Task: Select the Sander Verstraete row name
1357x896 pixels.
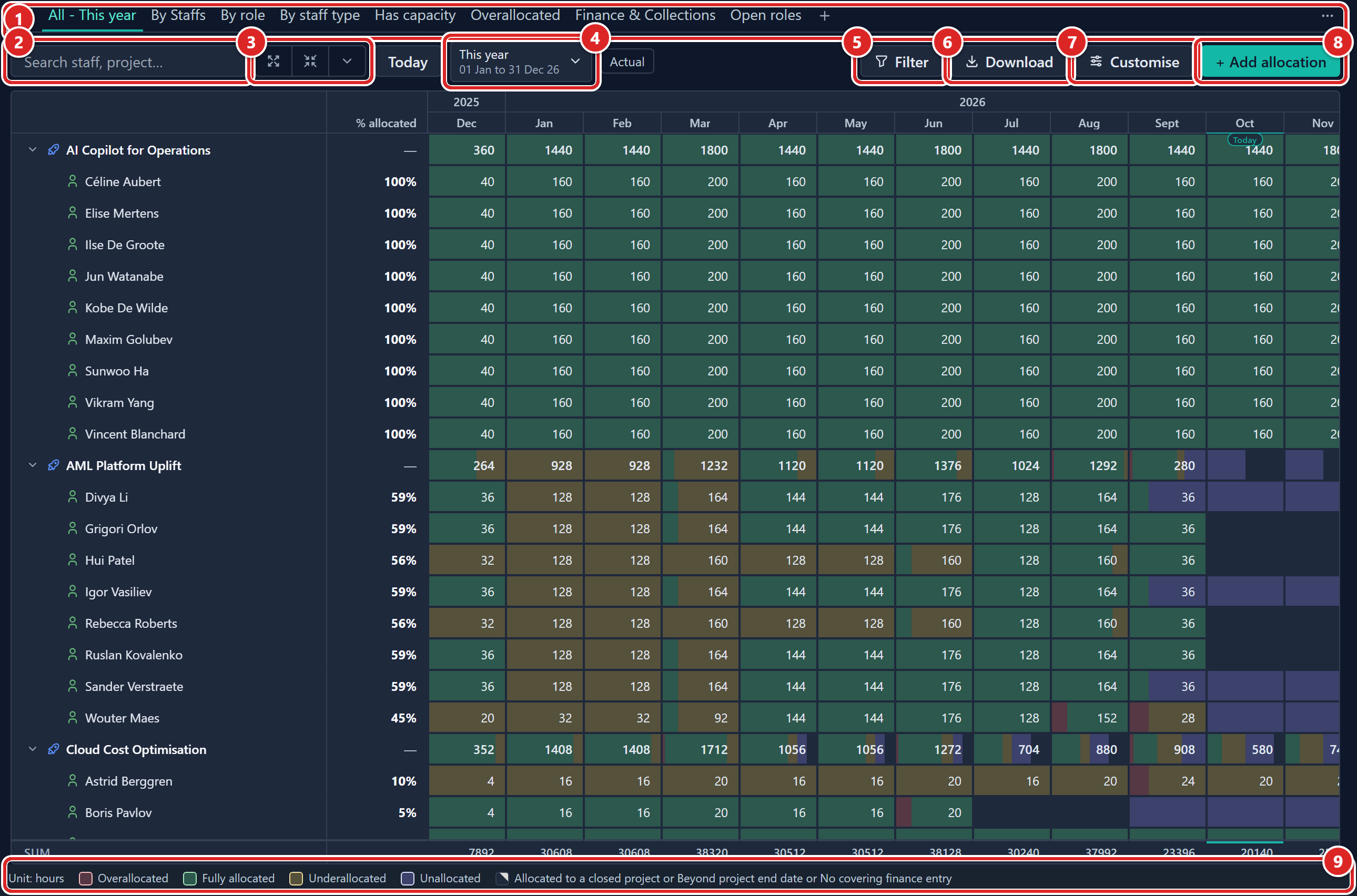Action: click(x=134, y=686)
